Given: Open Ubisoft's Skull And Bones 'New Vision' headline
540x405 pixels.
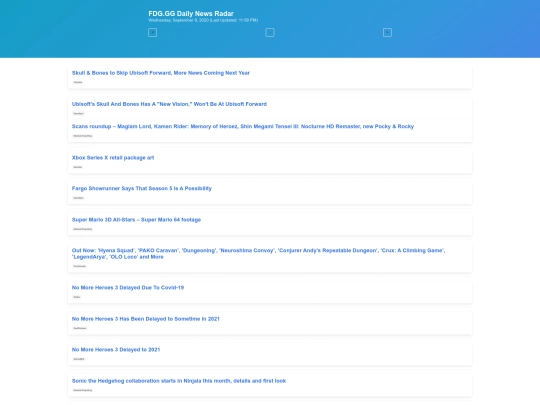Looking at the screenshot, I should coord(169,104).
